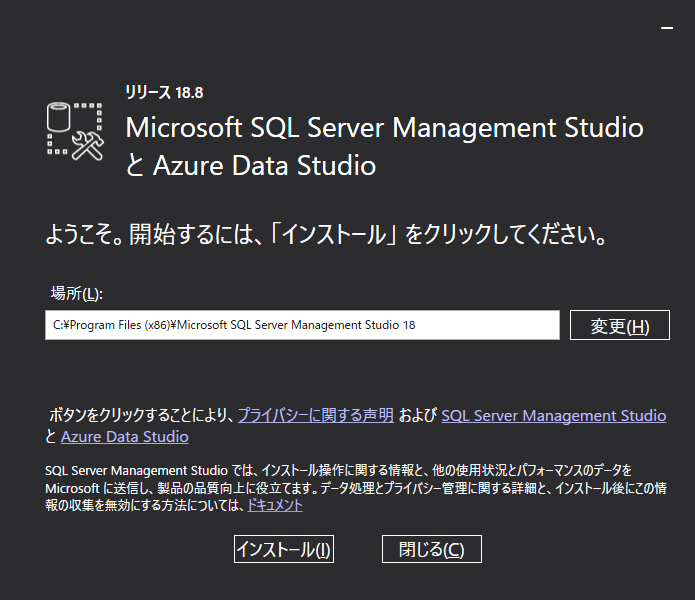Start setup with the インストール(I) button
This screenshot has height=600, width=695.
click(283, 549)
